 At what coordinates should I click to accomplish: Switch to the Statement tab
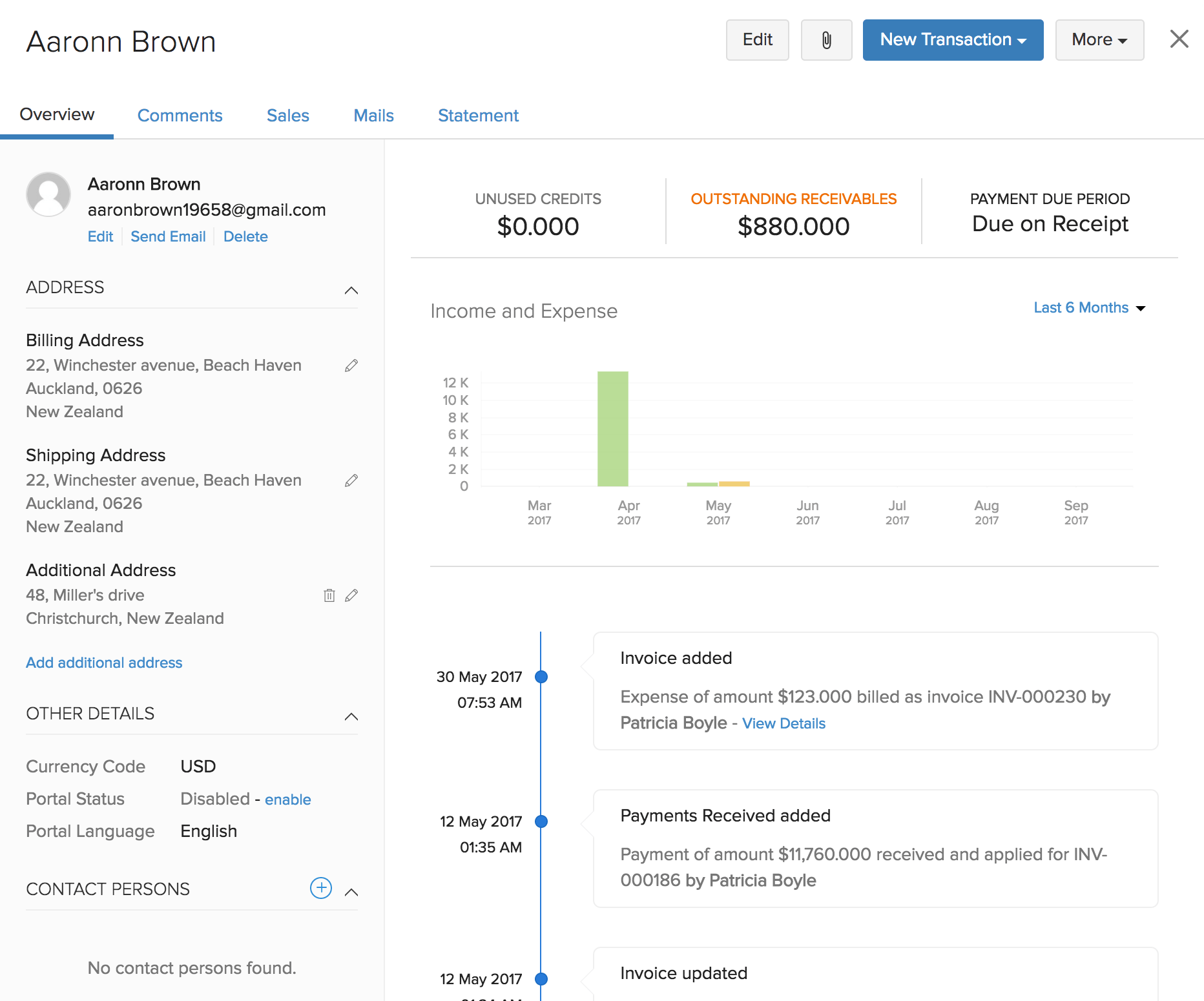pos(478,115)
